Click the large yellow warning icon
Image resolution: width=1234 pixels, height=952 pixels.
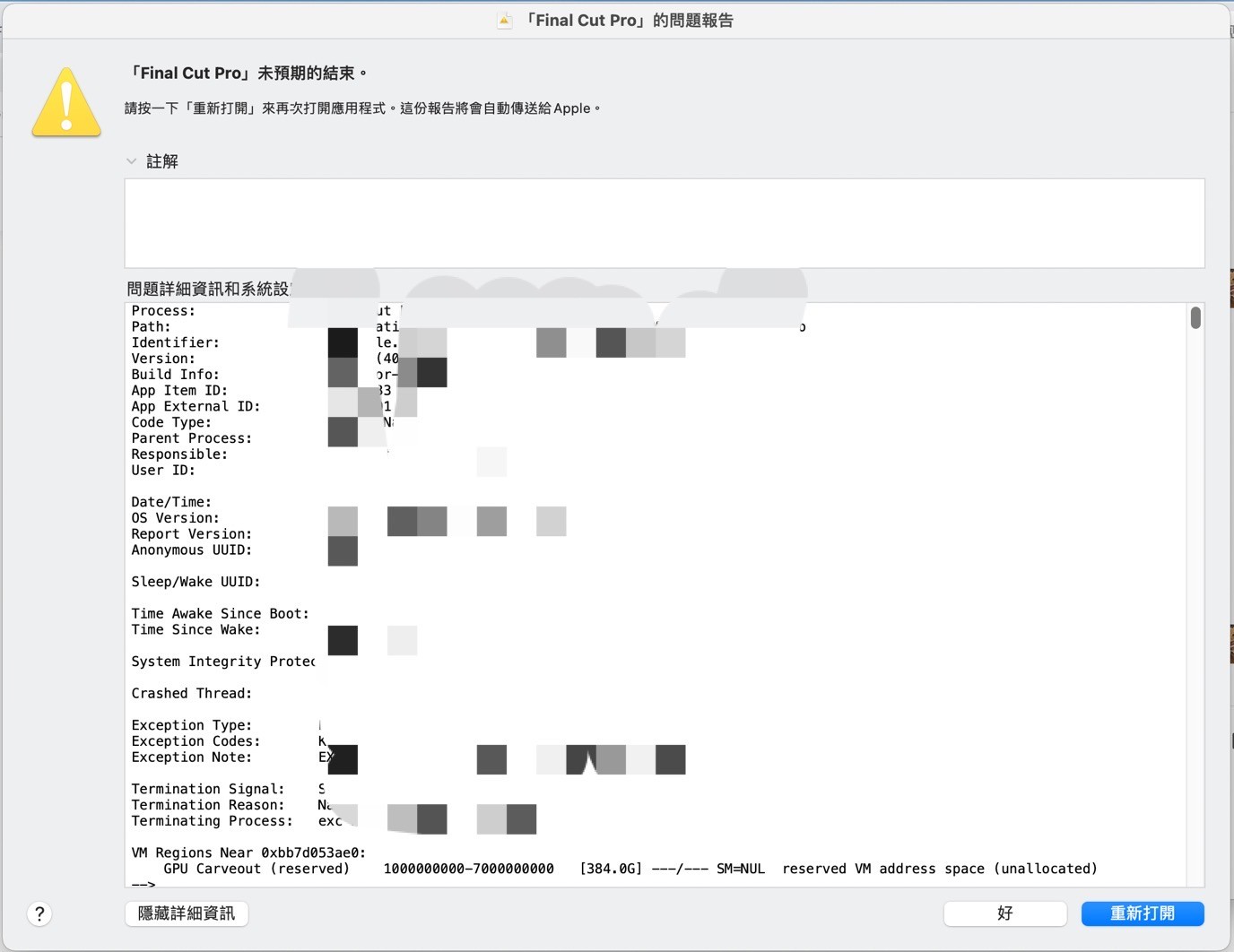pyautogui.click(x=66, y=103)
